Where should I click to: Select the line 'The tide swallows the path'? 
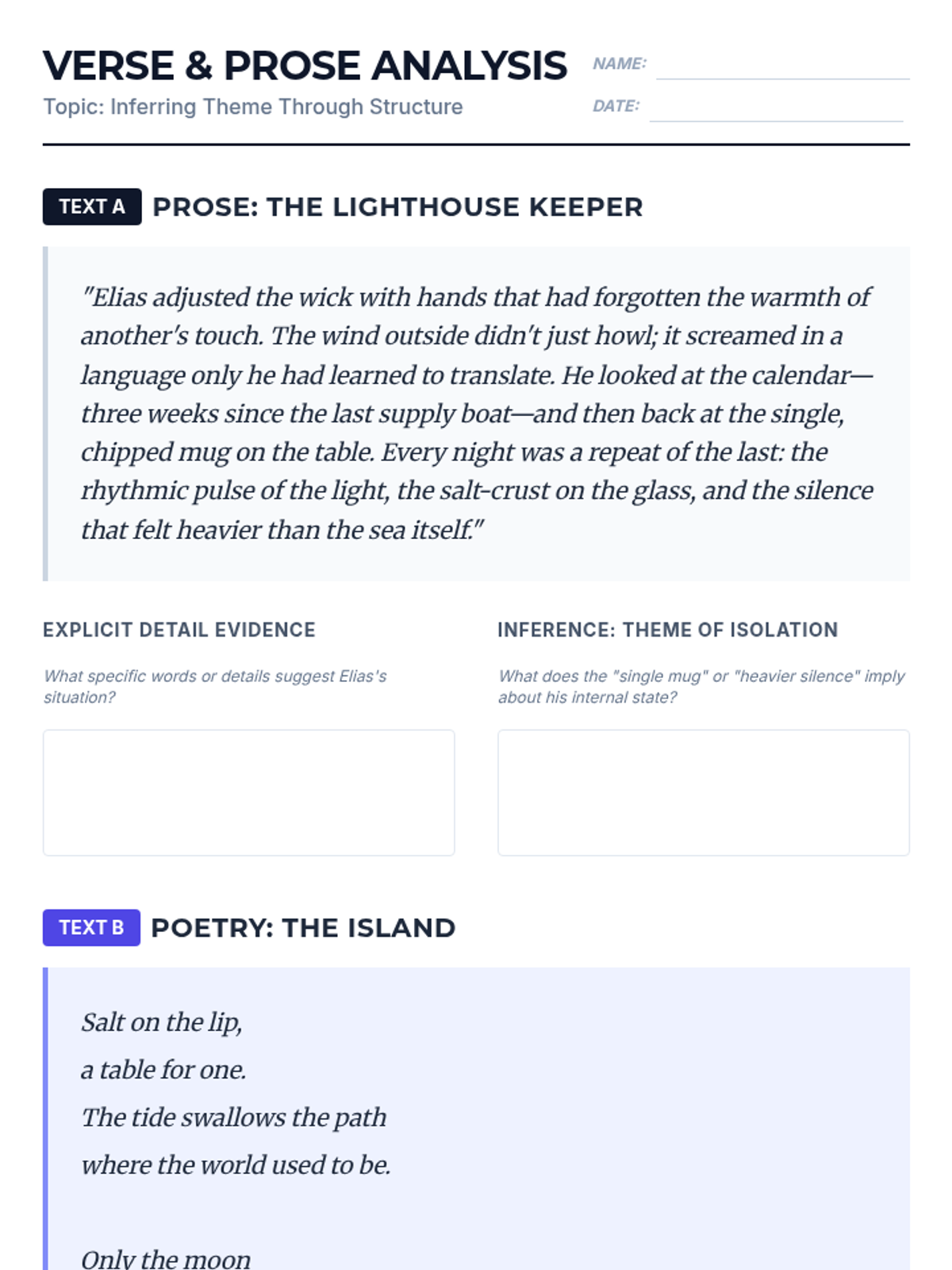(x=234, y=1118)
